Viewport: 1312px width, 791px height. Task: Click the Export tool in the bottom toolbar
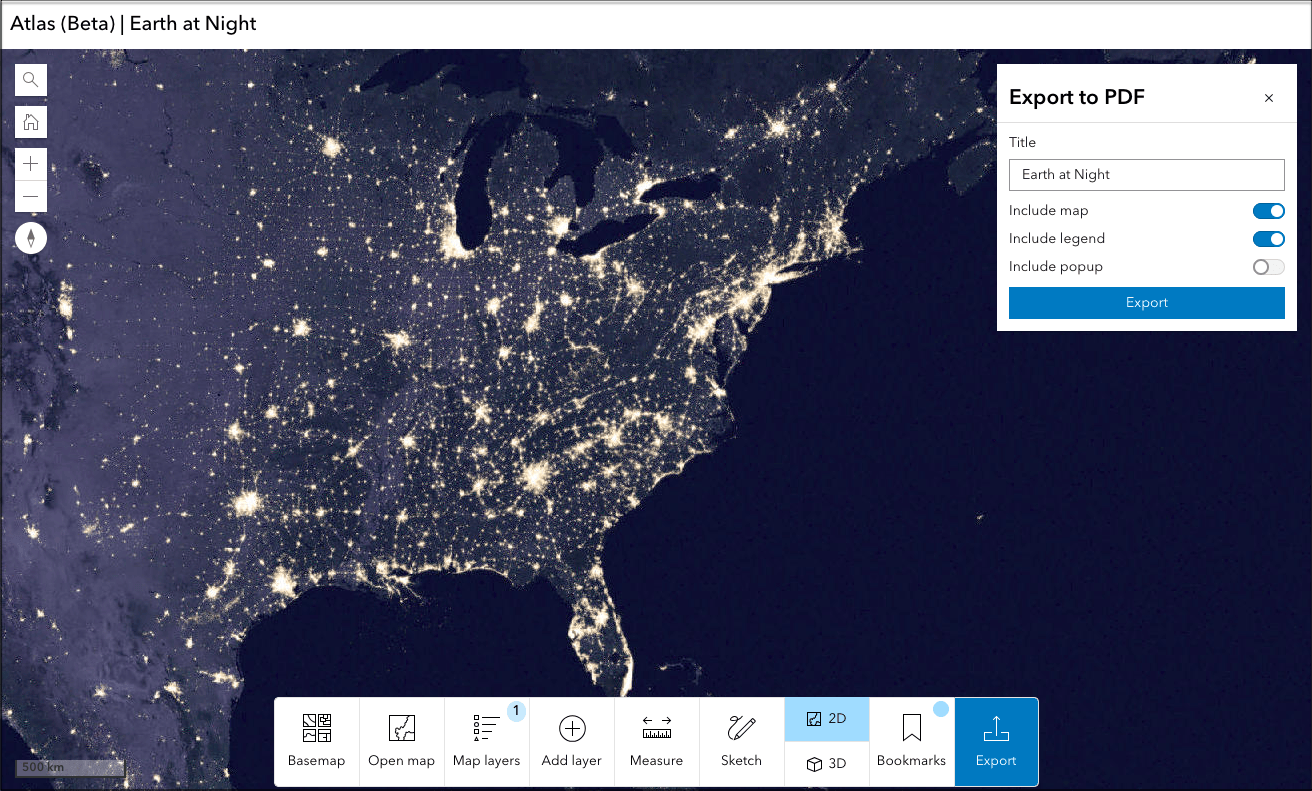pyautogui.click(x=996, y=741)
